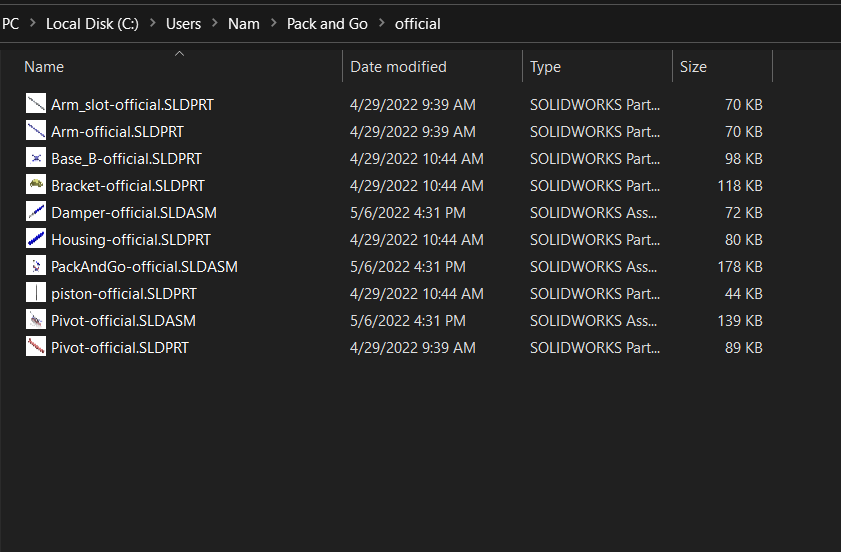Select the file name Pivot-official.SLDPRT
This screenshot has height=552, width=841.
120,348
